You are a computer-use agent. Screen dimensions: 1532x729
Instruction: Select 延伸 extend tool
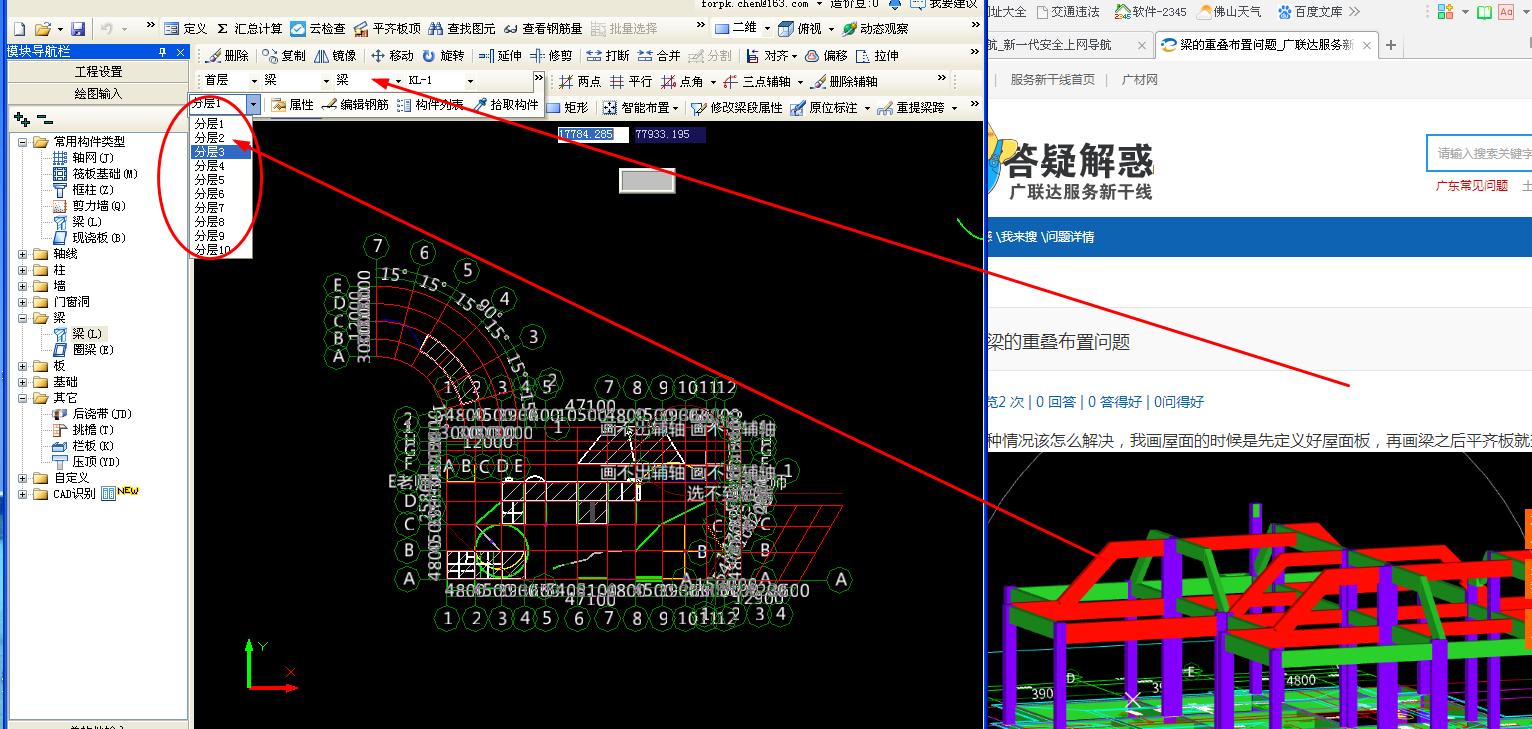coord(500,56)
